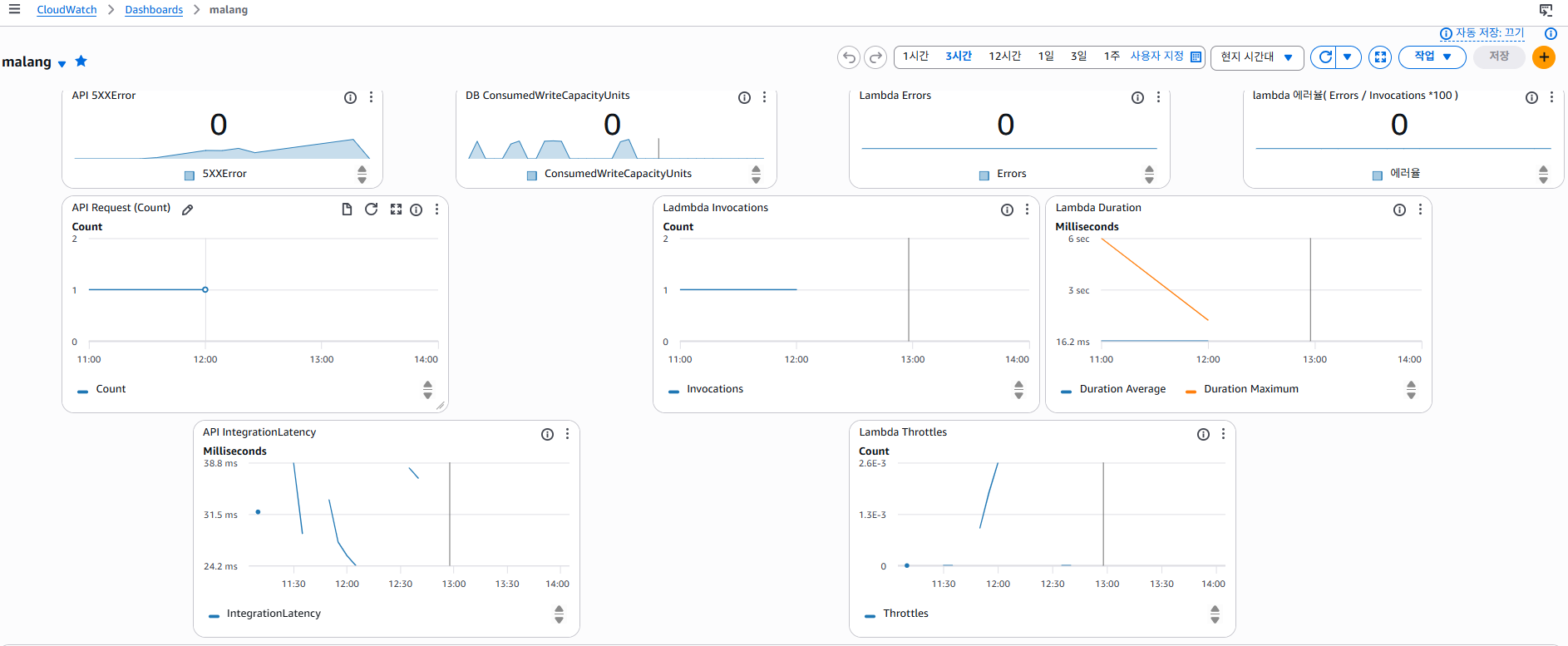Select the 1일 time range
The width and height of the screenshot is (1568, 646).
(1046, 57)
